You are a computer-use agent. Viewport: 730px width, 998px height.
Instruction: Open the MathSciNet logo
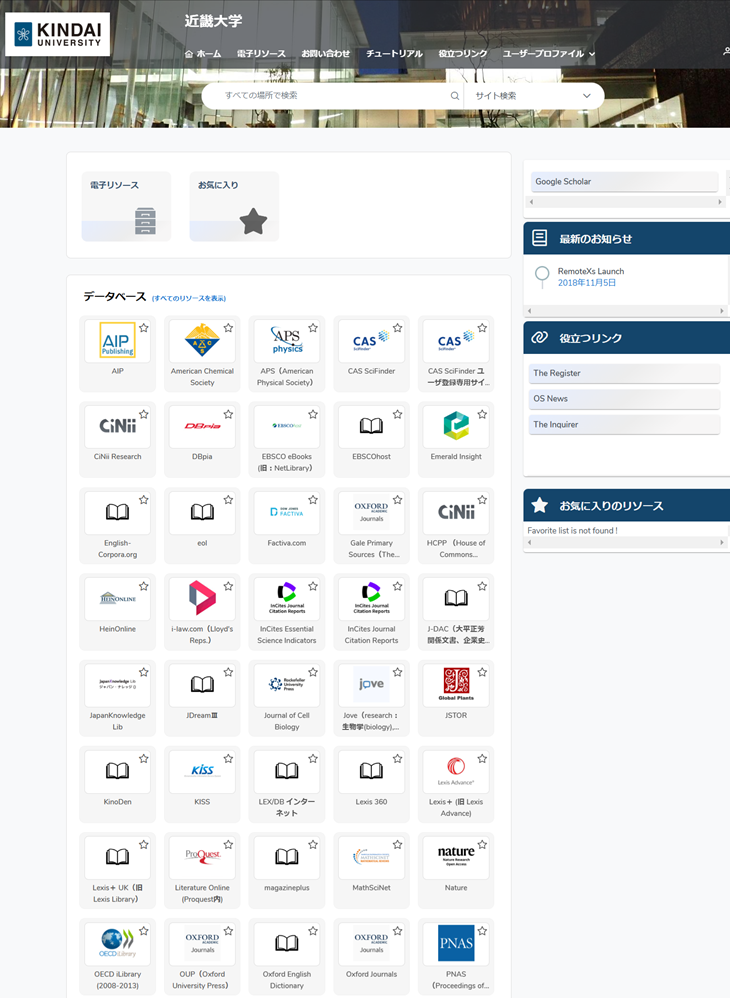click(x=372, y=857)
